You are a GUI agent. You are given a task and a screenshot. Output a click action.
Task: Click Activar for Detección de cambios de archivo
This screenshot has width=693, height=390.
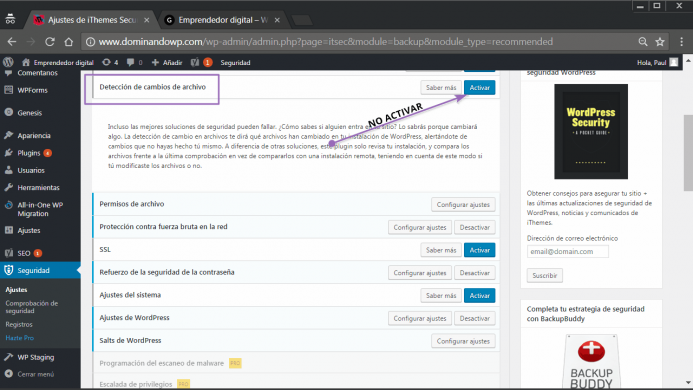480,88
